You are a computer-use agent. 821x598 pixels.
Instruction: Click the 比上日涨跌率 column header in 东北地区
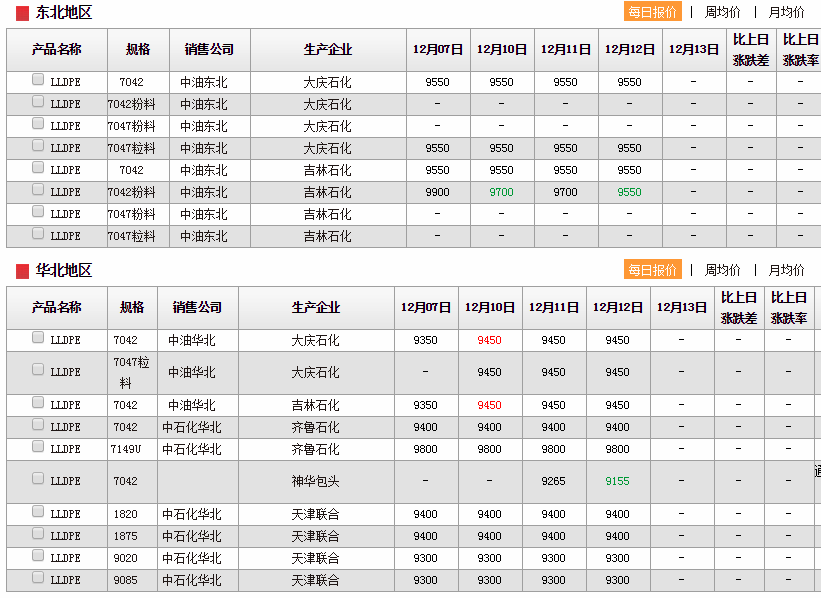coord(799,50)
